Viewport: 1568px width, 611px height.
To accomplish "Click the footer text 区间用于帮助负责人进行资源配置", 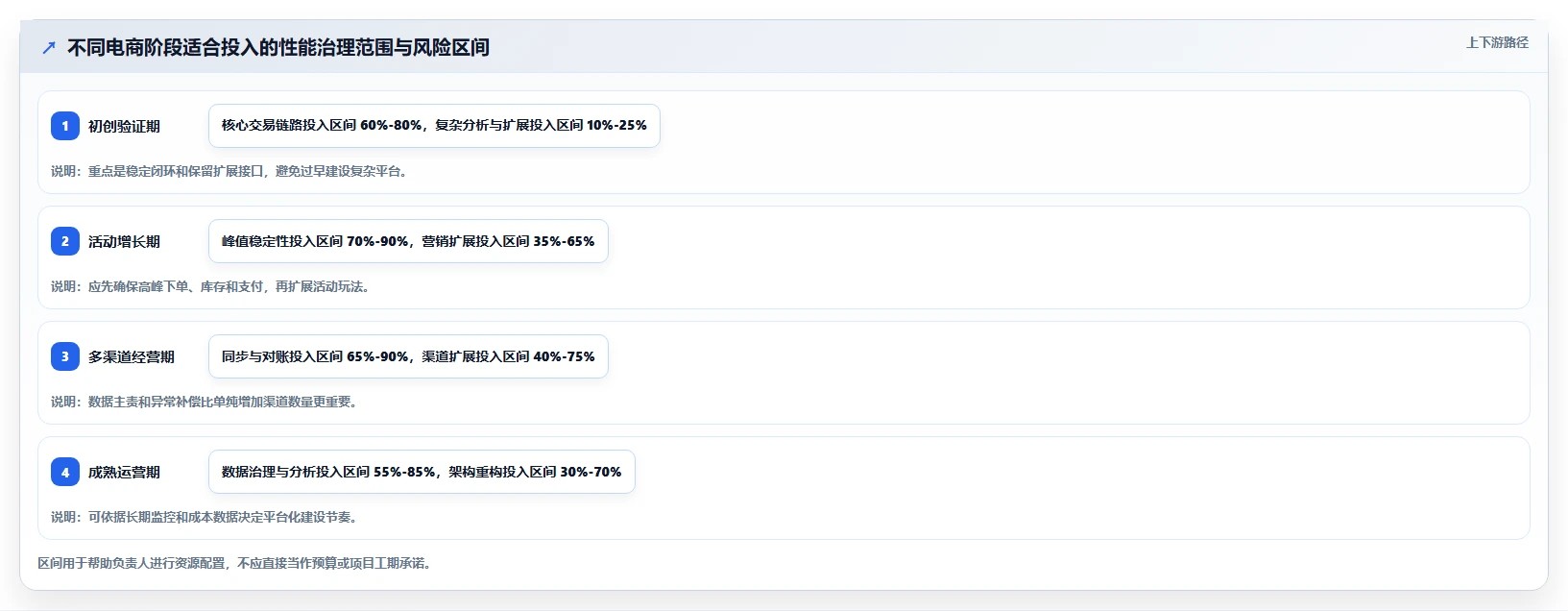I will coord(236,563).
